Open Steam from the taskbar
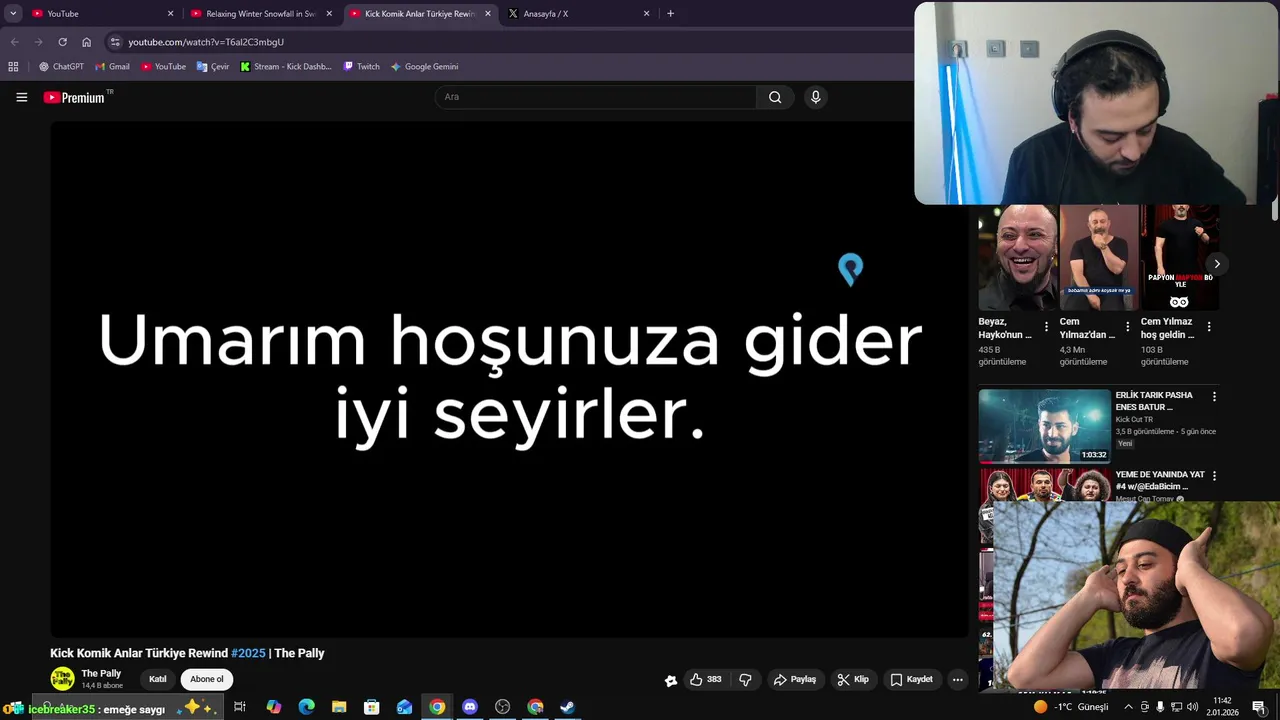 (x=567, y=707)
